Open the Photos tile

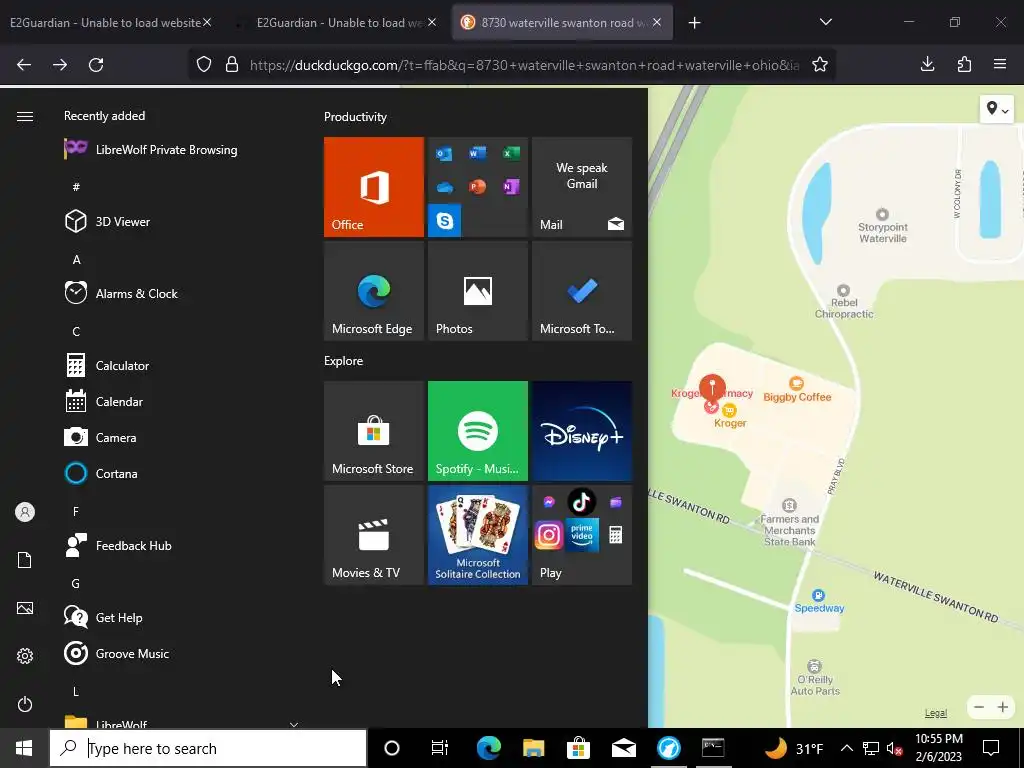pyautogui.click(x=477, y=291)
